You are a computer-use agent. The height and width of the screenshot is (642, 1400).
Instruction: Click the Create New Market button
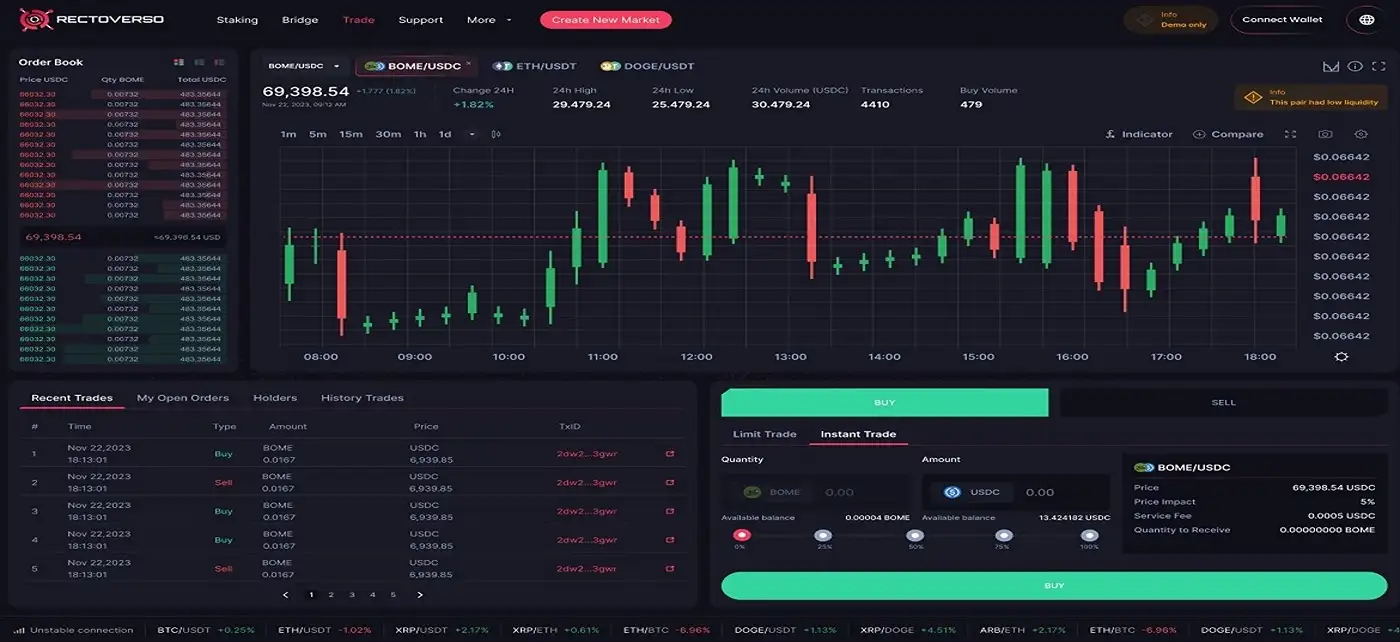pos(605,20)
